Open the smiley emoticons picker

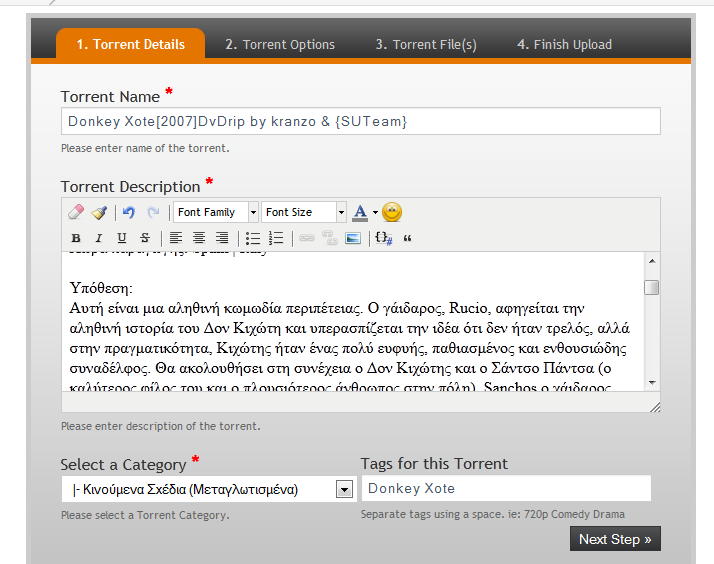[392, 212]
